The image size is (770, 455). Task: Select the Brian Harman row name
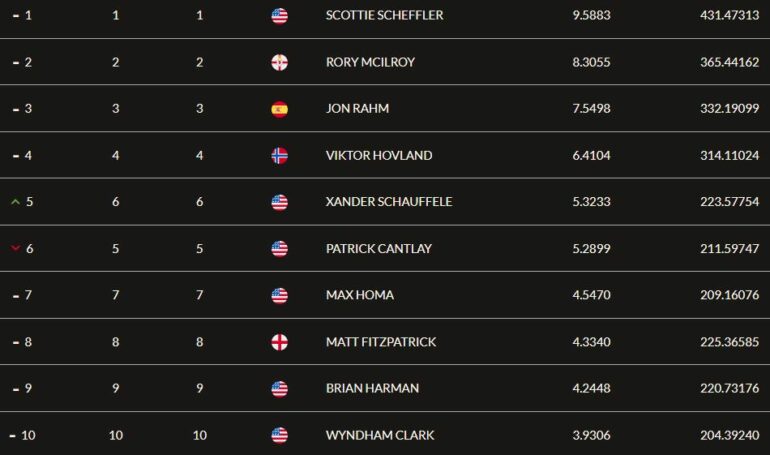[372, 388]
